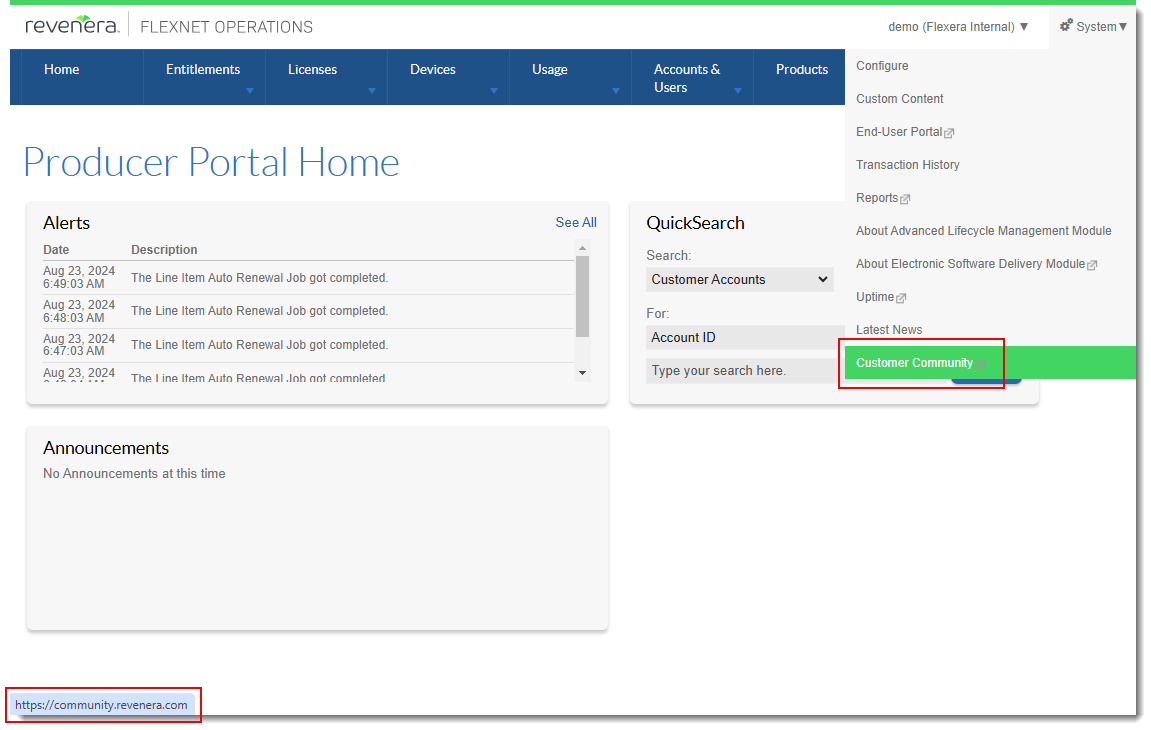1151x730 pixels.
Task: Click external-link icon beside Reports
Action: [x=905, y=199]
